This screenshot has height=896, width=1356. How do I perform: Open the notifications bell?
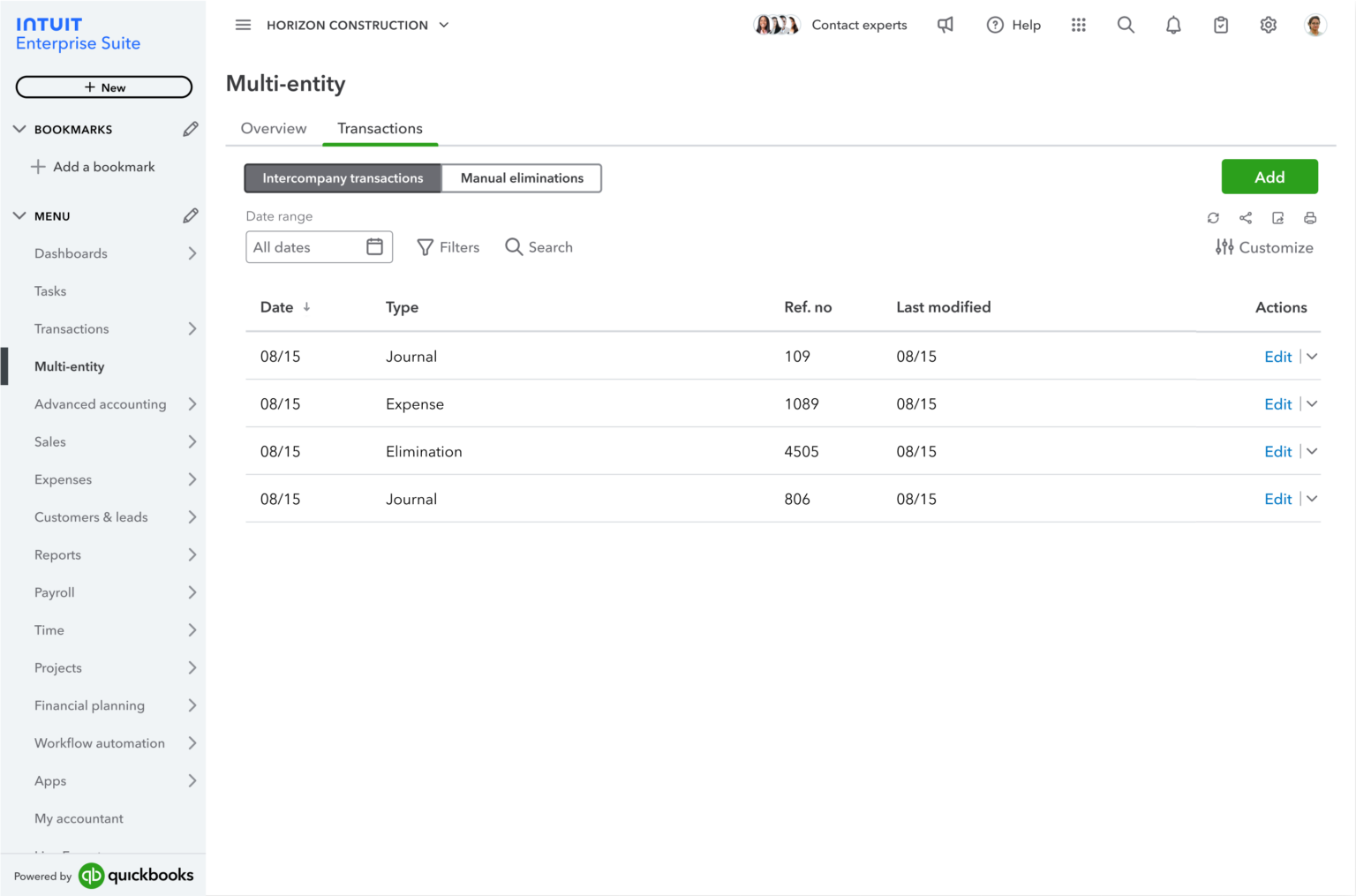(1173, 26)
